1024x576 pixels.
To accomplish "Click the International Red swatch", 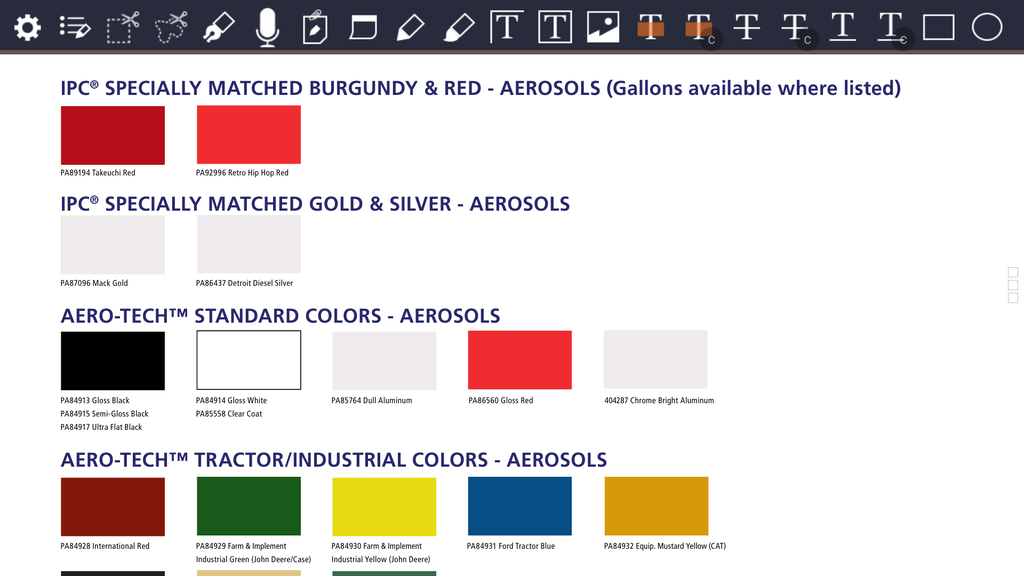I will (113, 507).
